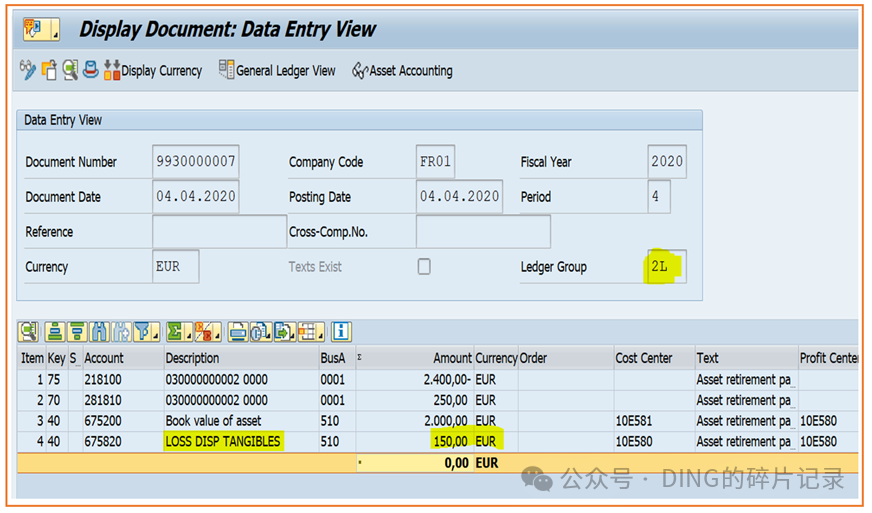Click the Key column header
This screenshot has width=872, height=513.
[56, 358]
